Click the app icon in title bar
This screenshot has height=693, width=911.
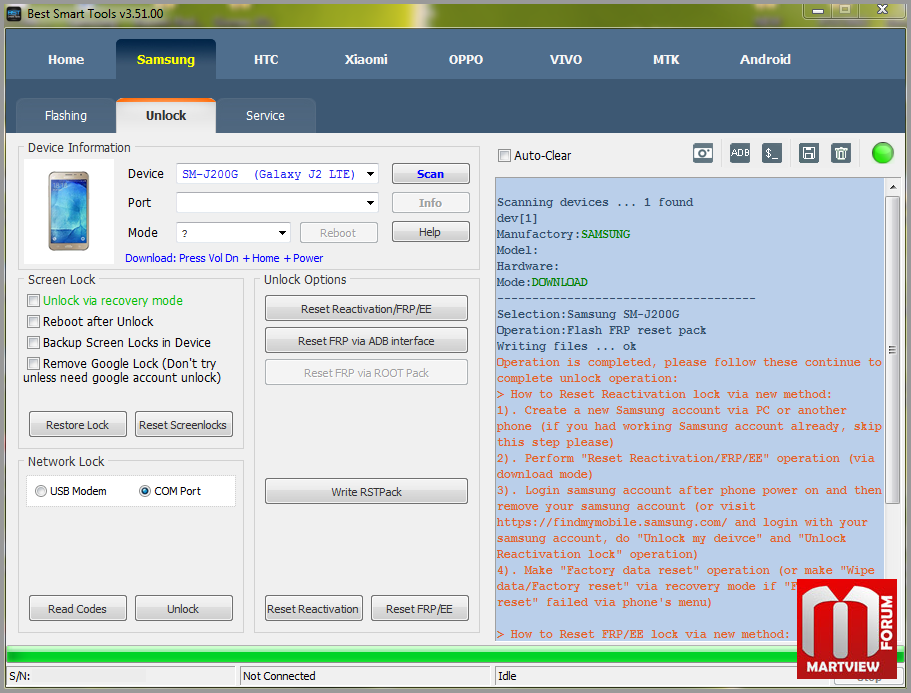click(14, 13)
